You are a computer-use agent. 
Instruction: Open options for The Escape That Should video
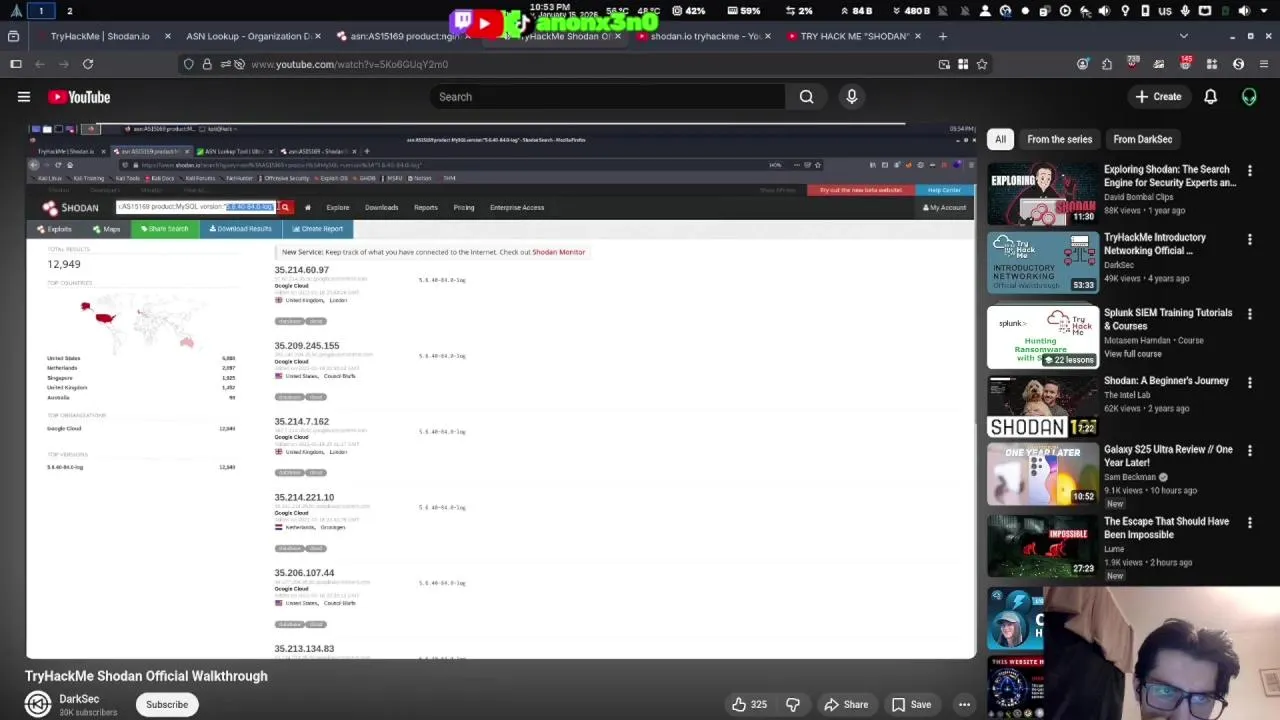(1249, 523)
